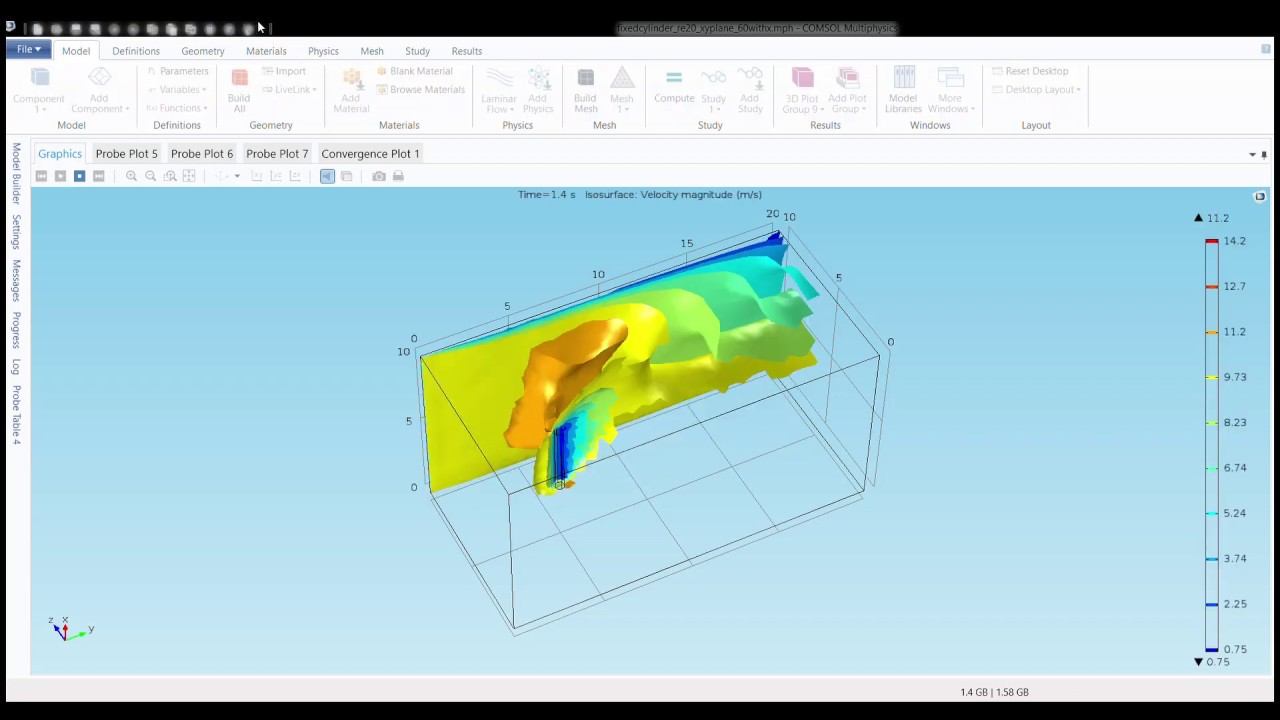
Task: Open the Laminar Flow dropdown
Action: 499,103
